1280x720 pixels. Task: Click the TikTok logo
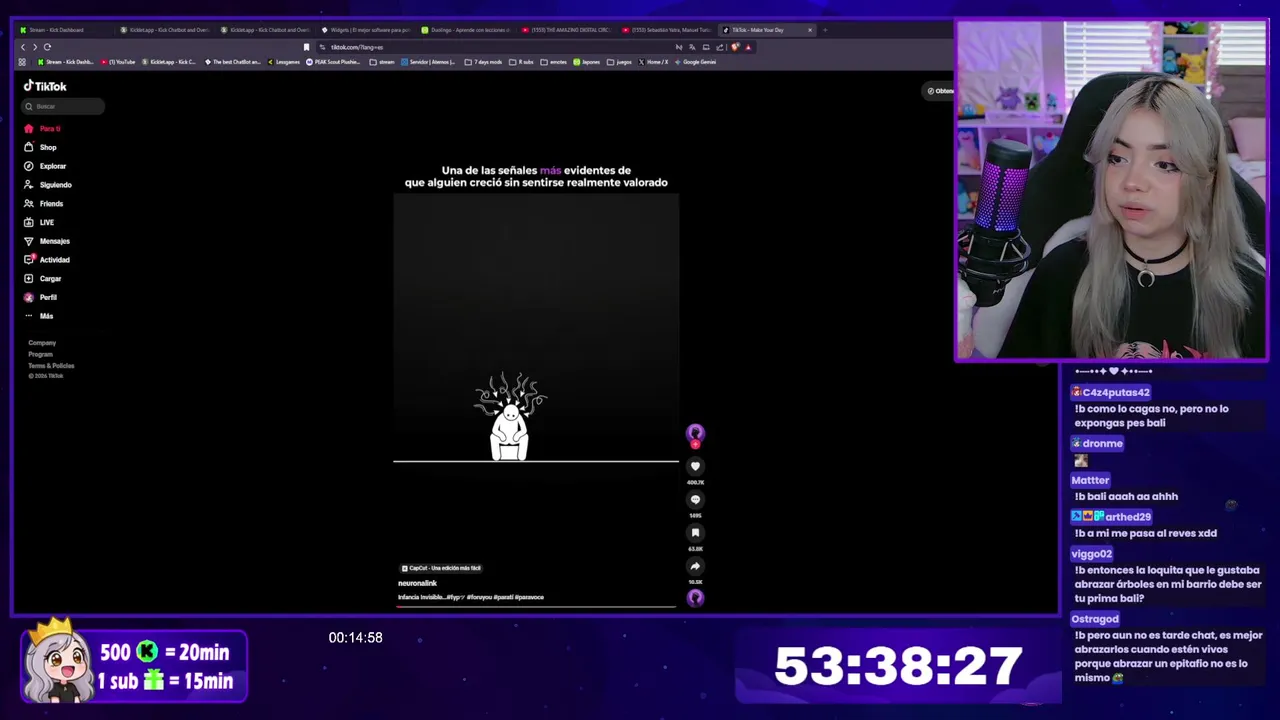(45, 86)
